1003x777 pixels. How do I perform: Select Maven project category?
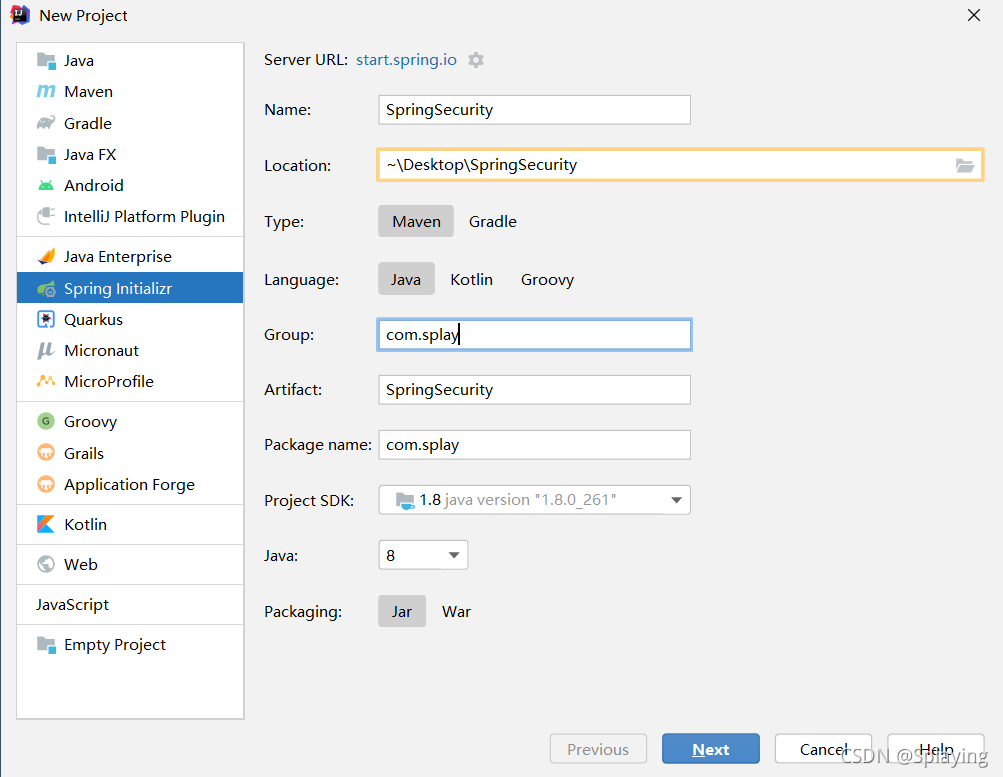(x=130, y=91)
